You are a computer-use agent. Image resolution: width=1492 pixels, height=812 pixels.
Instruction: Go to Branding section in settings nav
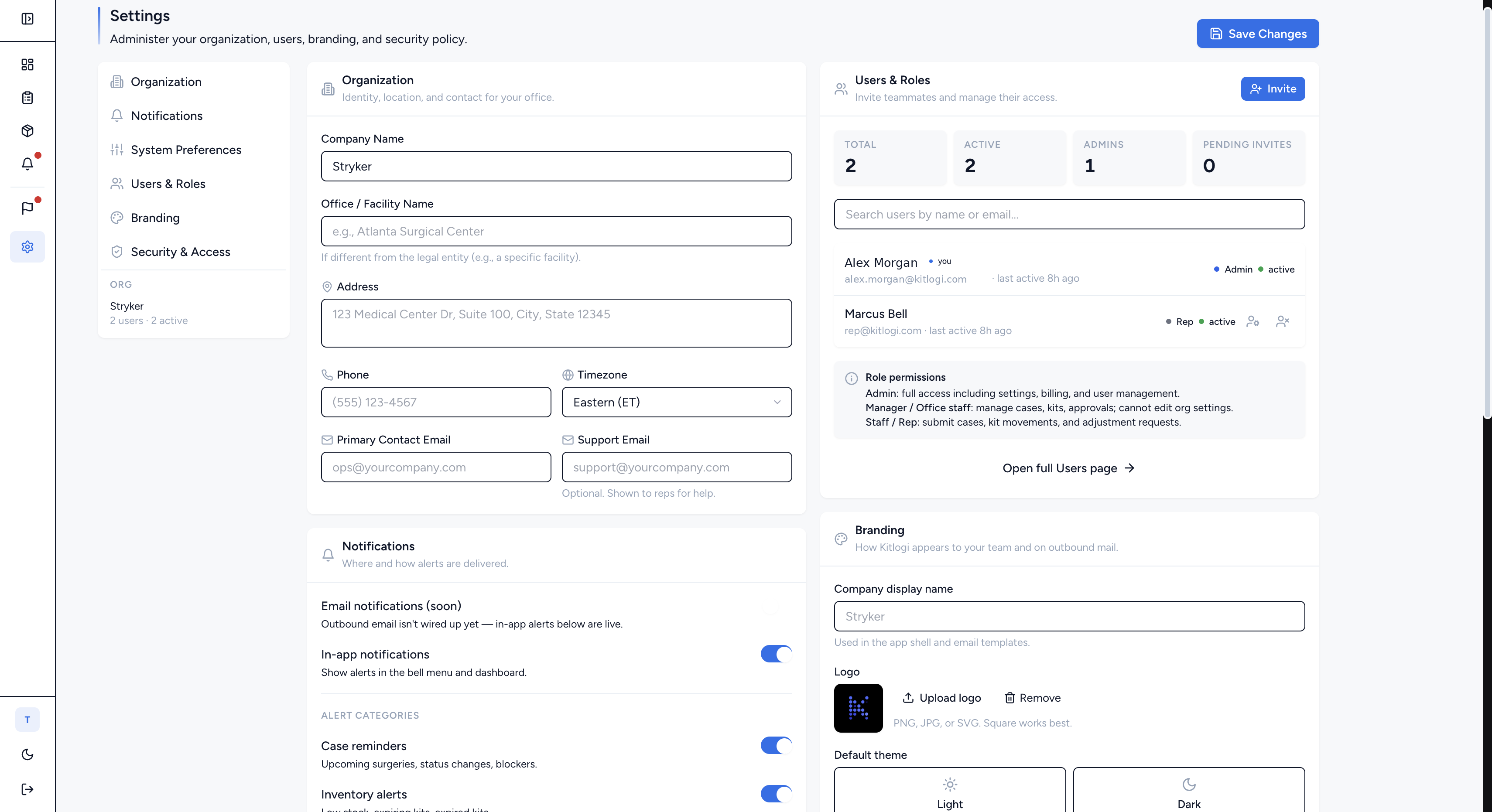tap(193, 218)
